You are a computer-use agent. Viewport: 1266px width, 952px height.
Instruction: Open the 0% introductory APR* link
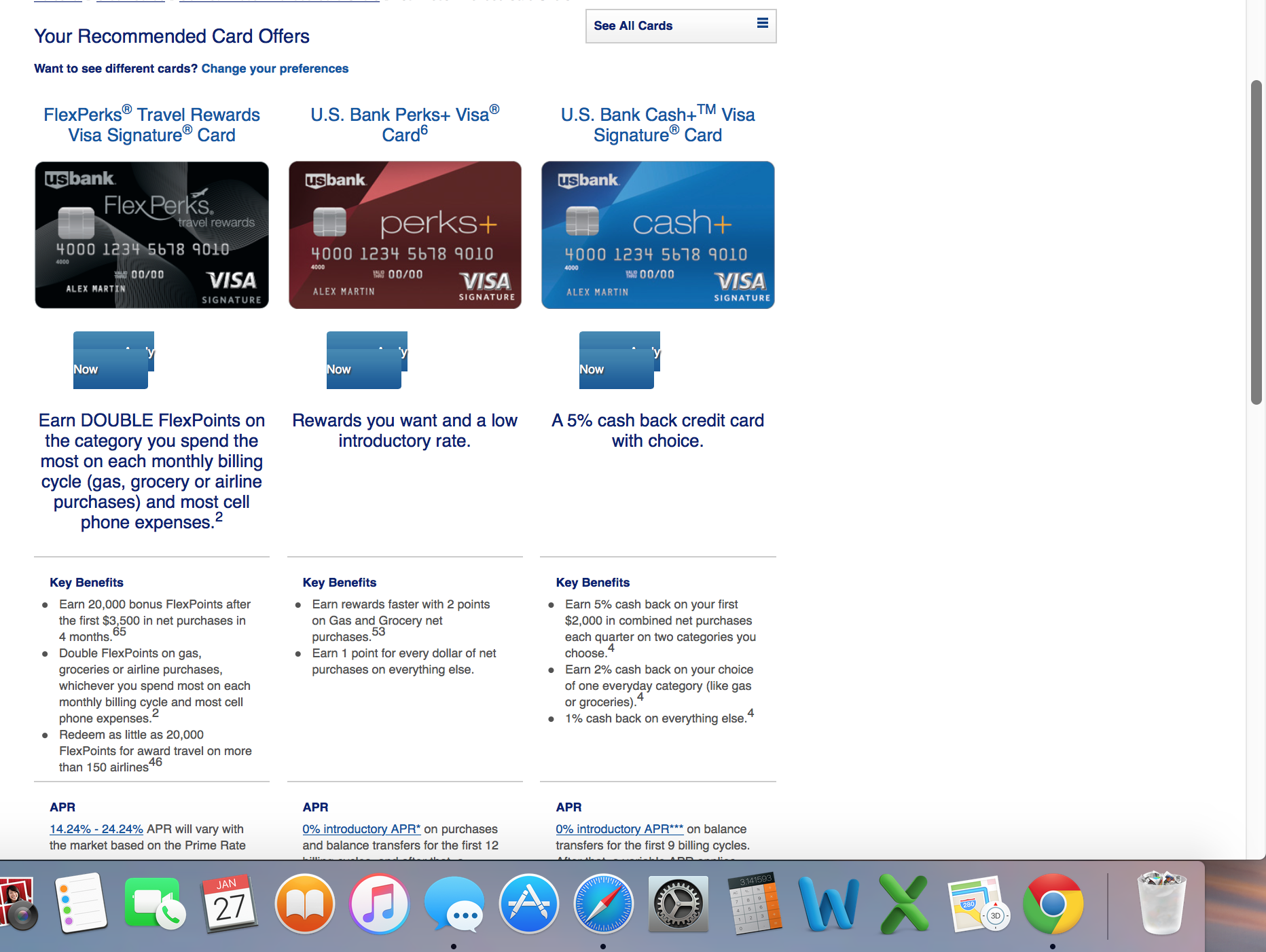point(361,829)
